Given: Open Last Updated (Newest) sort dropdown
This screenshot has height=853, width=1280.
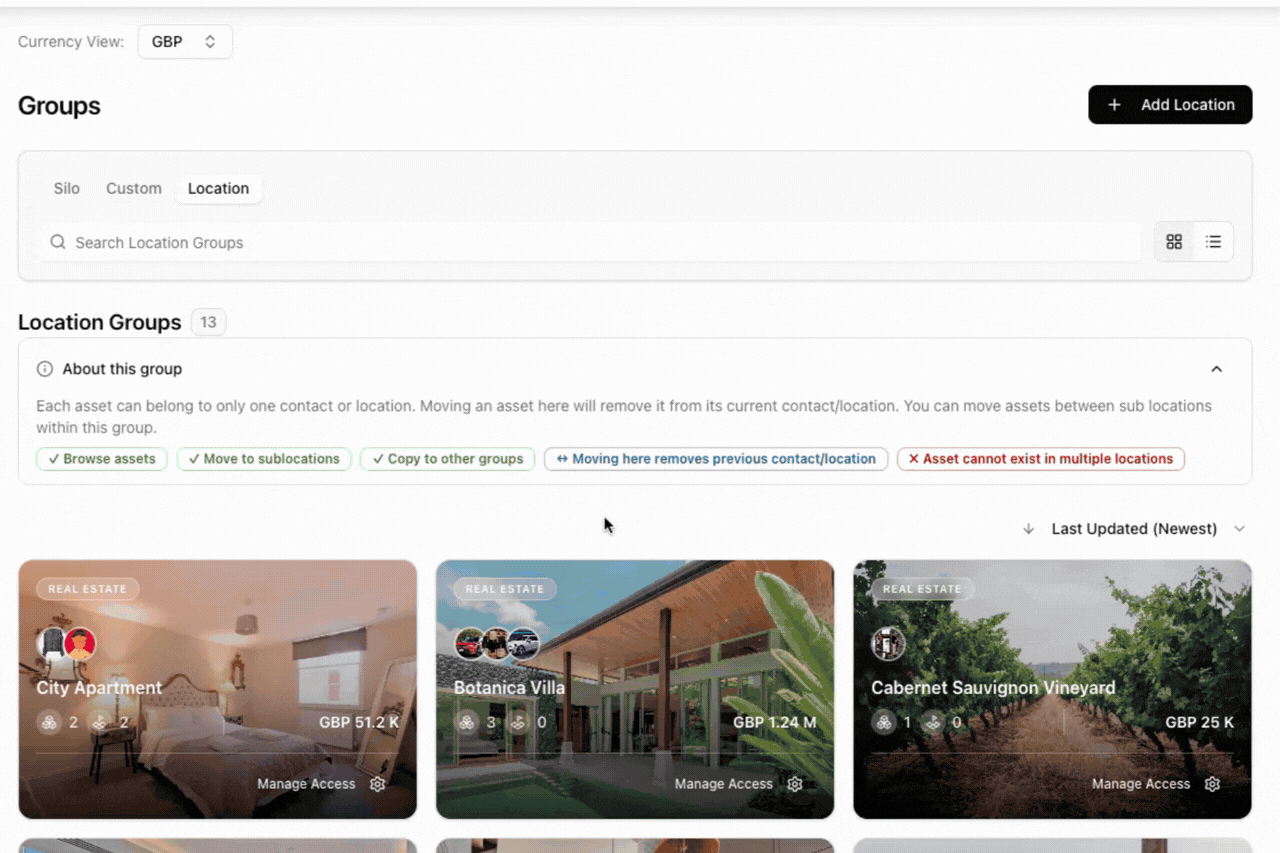Looking at the screenshot, I should pos(1148,529).
